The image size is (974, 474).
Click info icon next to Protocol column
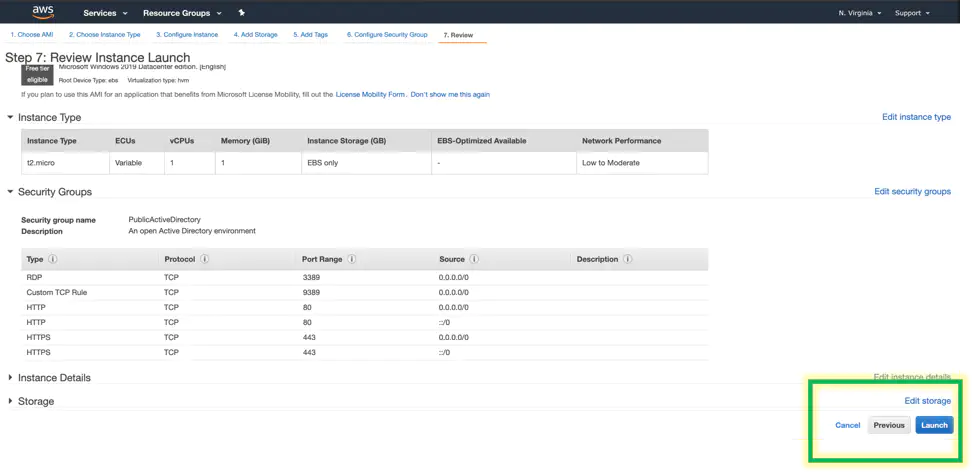tap(204, 259)
